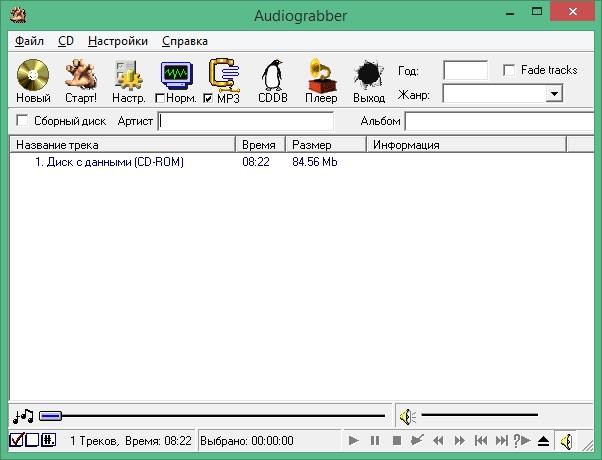Skip to the next track
This screenshot has width=602, height=460.
(501, 440)
